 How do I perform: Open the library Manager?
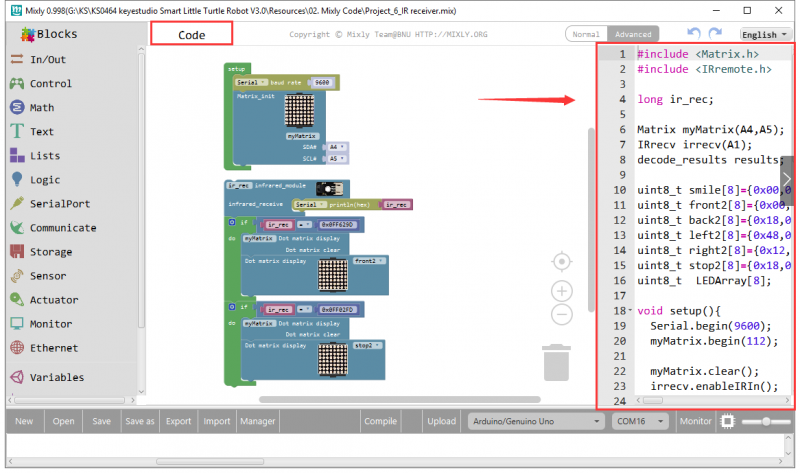(x=258, y=421)
